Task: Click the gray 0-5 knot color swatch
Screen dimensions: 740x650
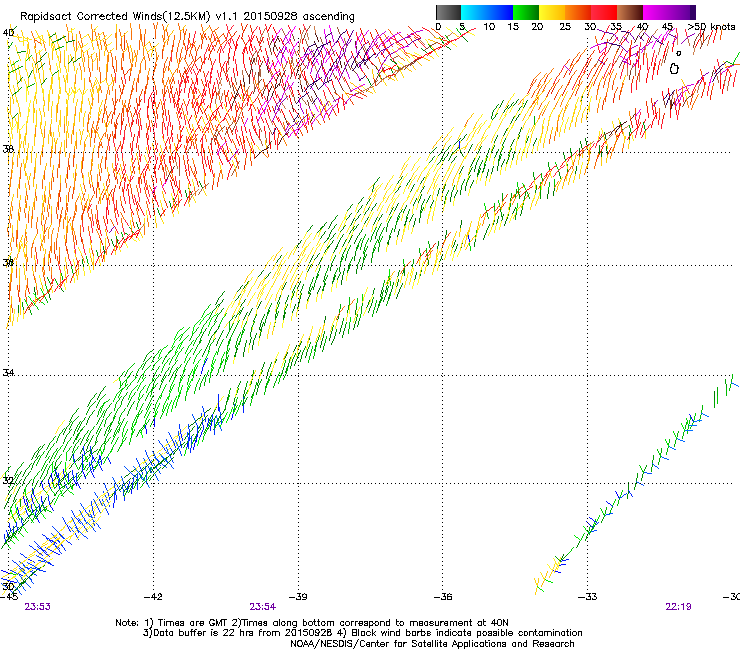Action: [448, 12]
